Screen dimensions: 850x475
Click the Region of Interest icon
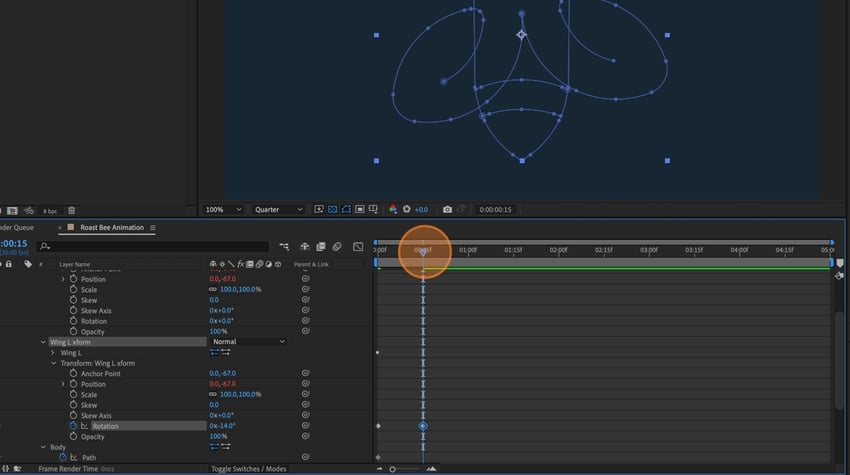[359, 209]
